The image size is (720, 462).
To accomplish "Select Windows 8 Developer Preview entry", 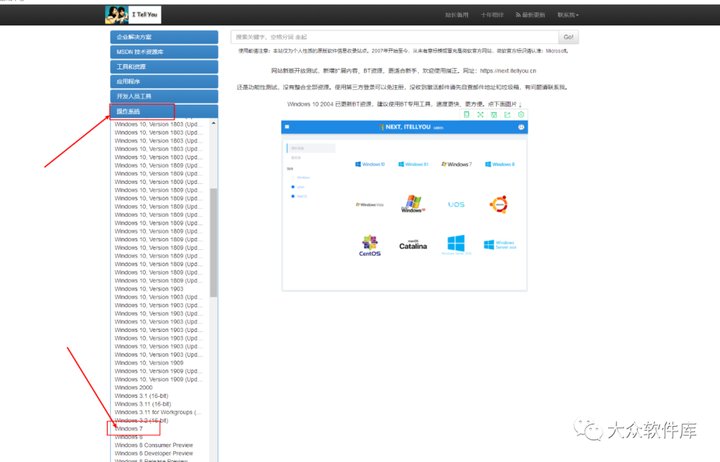I will point(154,454).
